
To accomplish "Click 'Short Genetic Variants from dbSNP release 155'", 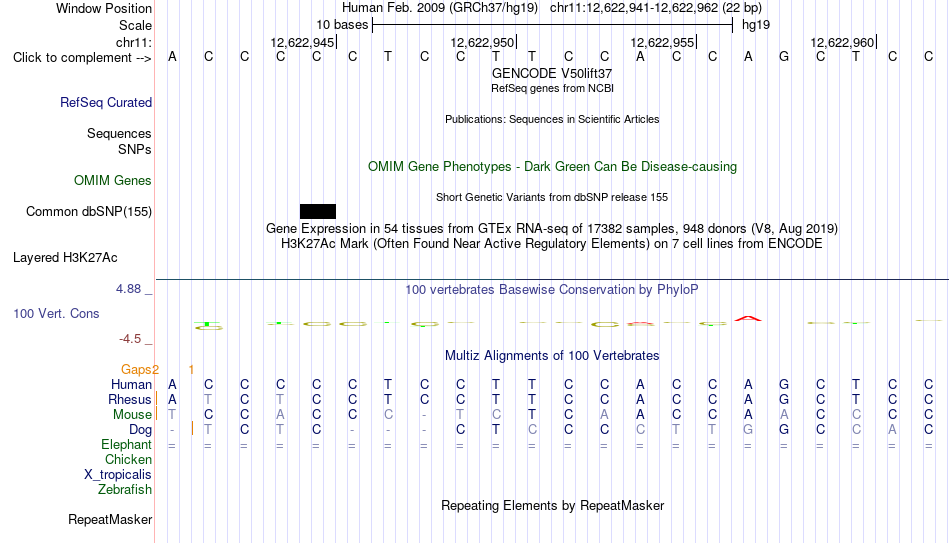I will [x=552, y=198].
